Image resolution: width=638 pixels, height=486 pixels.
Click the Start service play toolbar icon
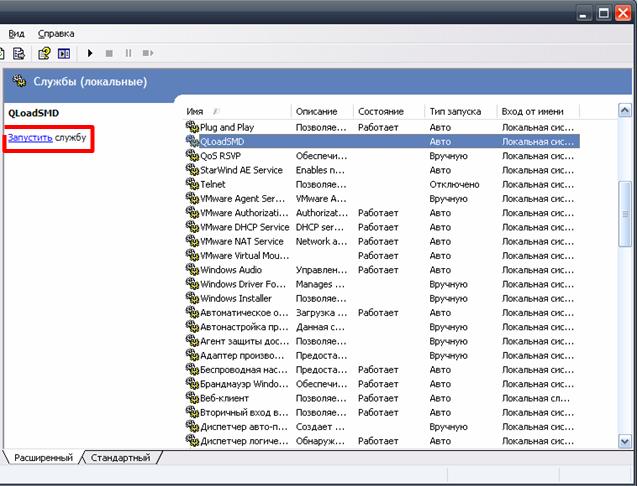click(x=90, y=53)
